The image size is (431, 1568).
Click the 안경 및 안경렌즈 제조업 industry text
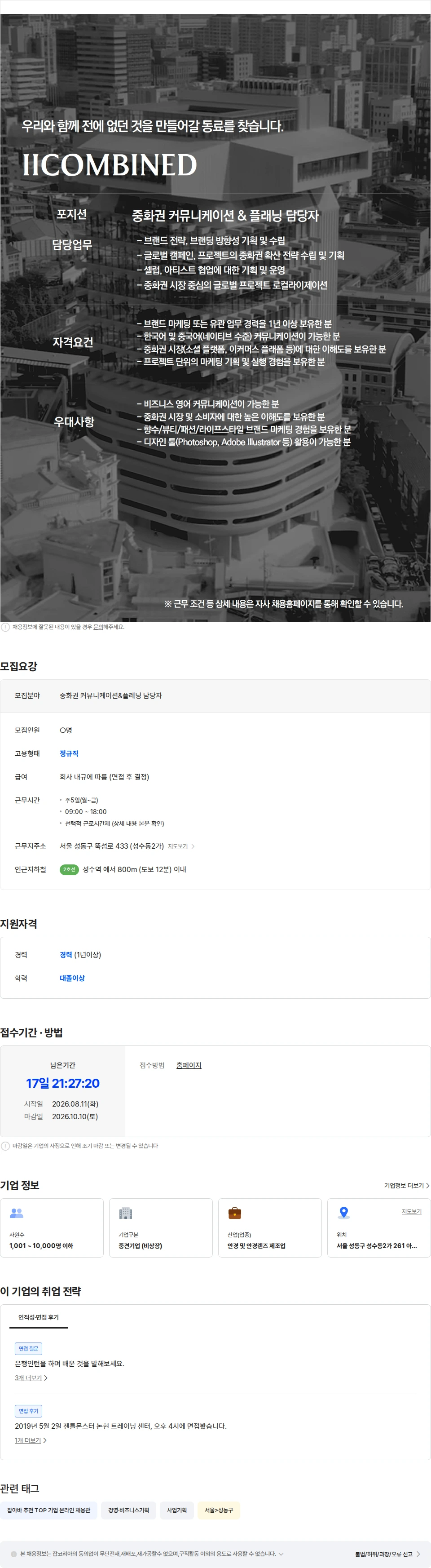coord(256,1246)
